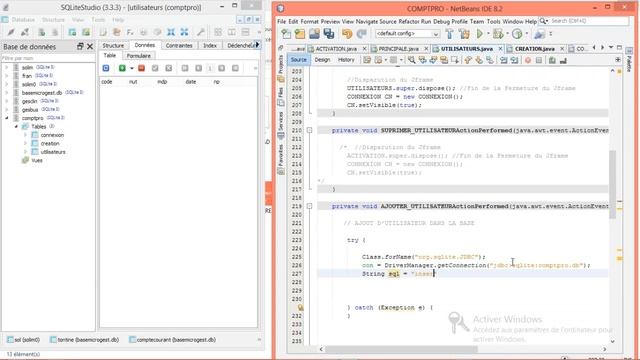
Task: Expand the connexion table node
Action: click(x=26, y=135)
